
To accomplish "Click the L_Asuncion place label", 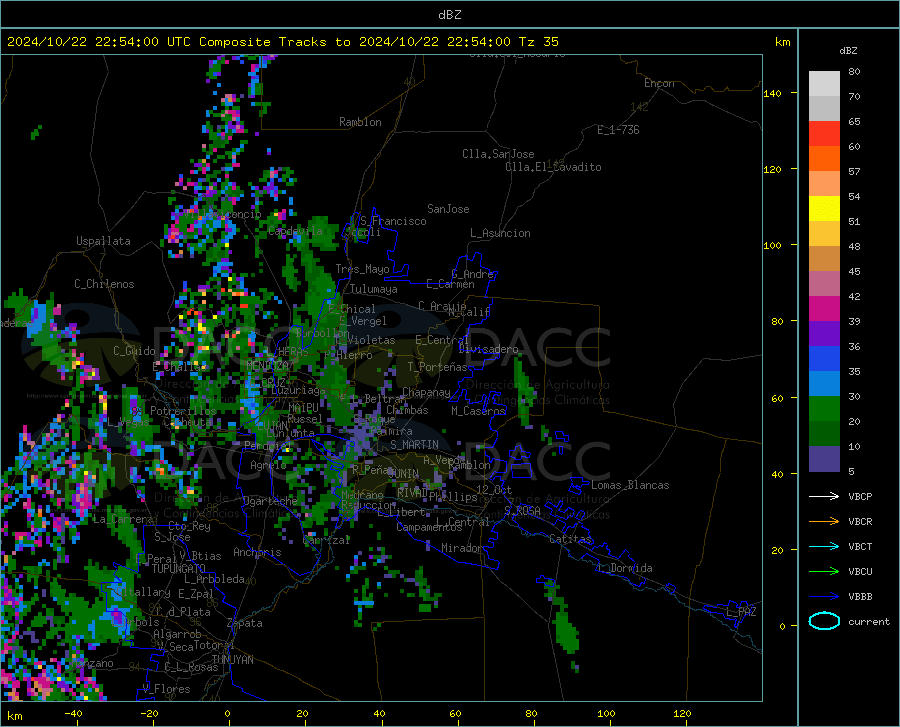I will pos(500,233).
